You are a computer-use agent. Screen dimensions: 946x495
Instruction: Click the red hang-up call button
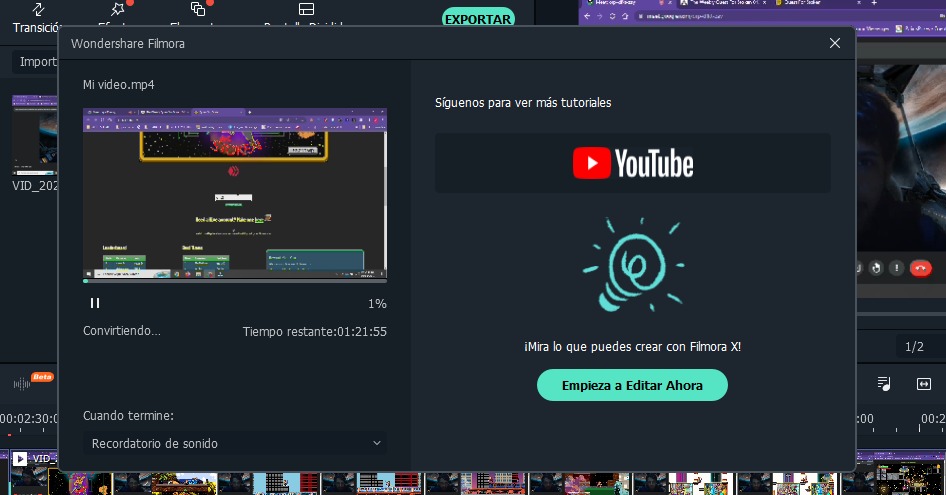(x=921, y=267)
